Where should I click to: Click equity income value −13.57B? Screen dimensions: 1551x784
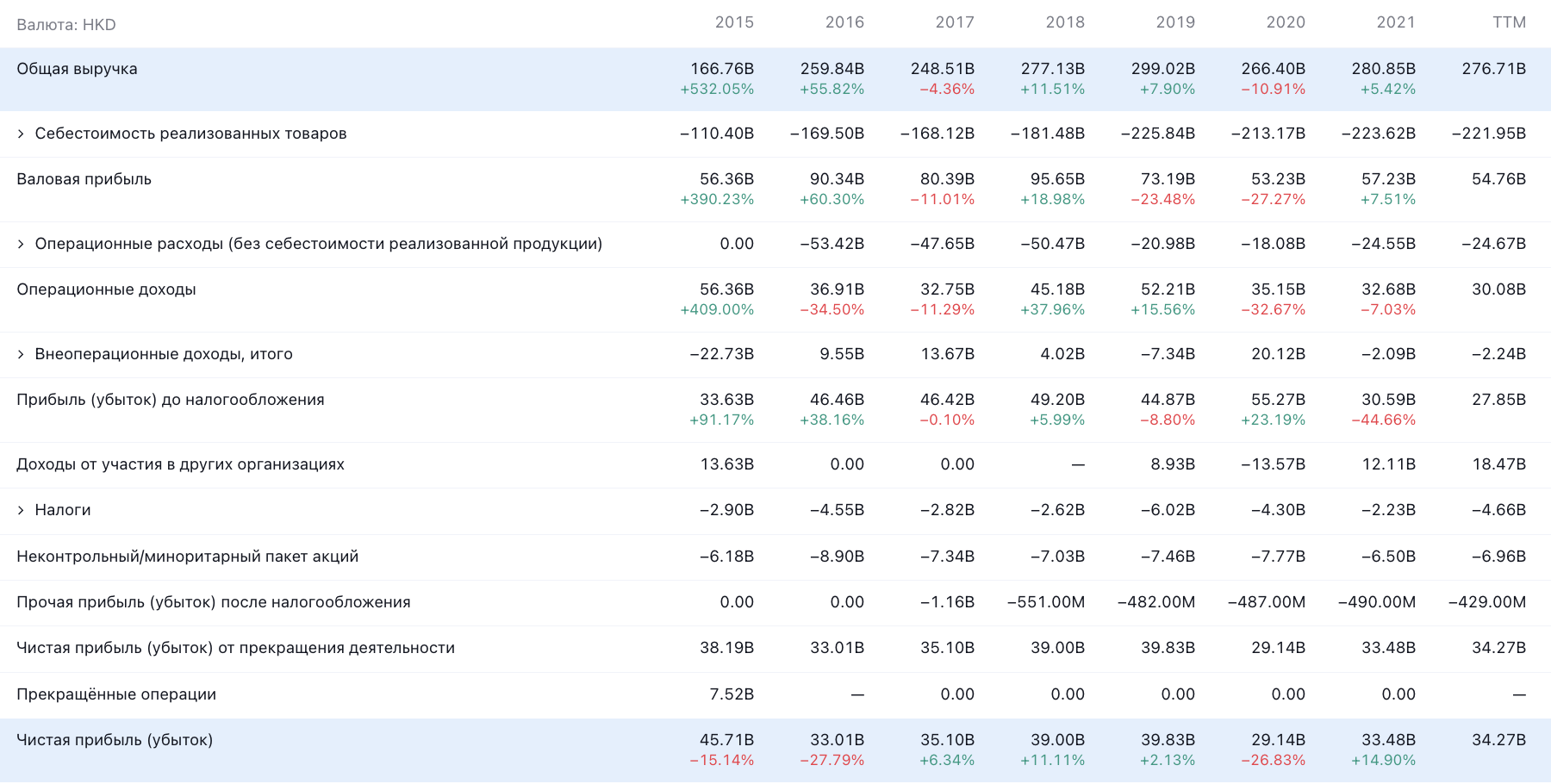click(1274, 464)
